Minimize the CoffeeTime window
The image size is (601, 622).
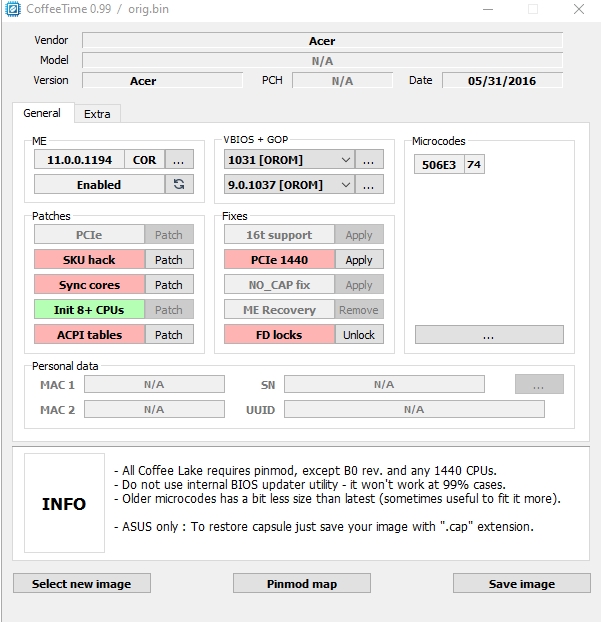click(x=488, y=9)
